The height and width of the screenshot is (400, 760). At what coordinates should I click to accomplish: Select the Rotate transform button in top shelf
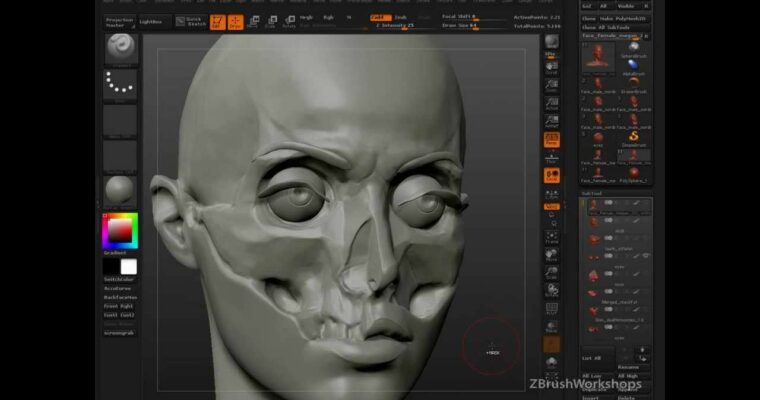coord(289,22)
